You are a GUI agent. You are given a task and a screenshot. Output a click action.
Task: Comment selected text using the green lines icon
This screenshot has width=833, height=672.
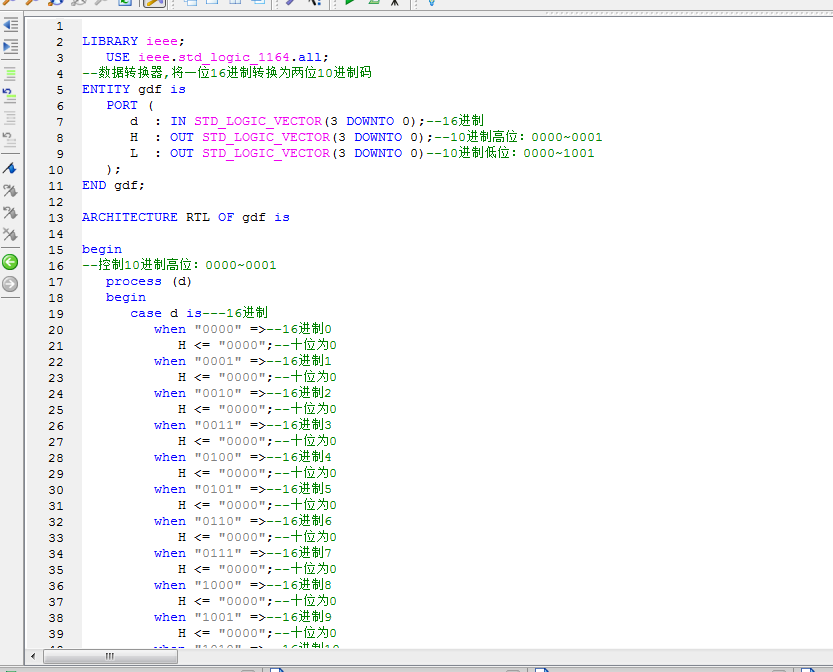10,72
